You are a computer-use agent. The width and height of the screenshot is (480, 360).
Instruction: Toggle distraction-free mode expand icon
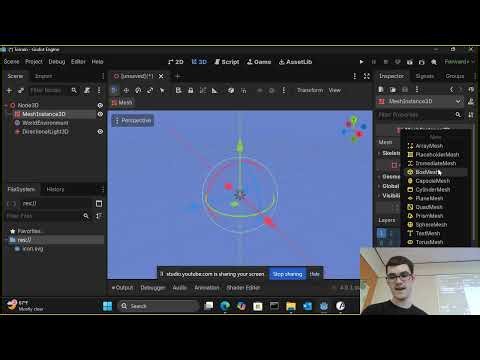tap(367, 76)
